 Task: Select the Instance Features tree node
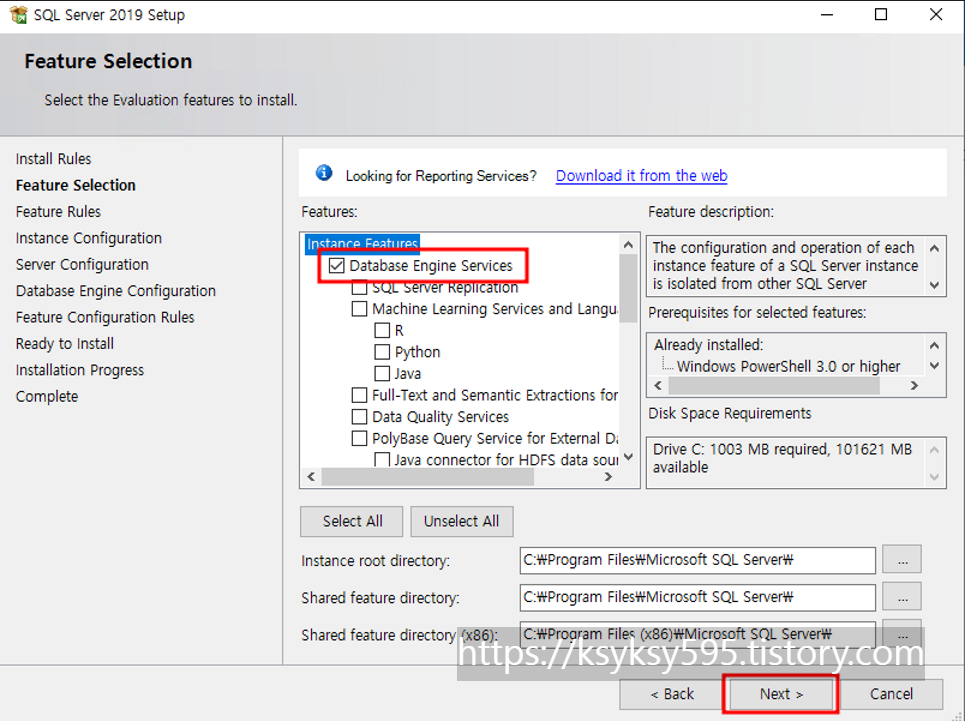(x=362, y=244)
